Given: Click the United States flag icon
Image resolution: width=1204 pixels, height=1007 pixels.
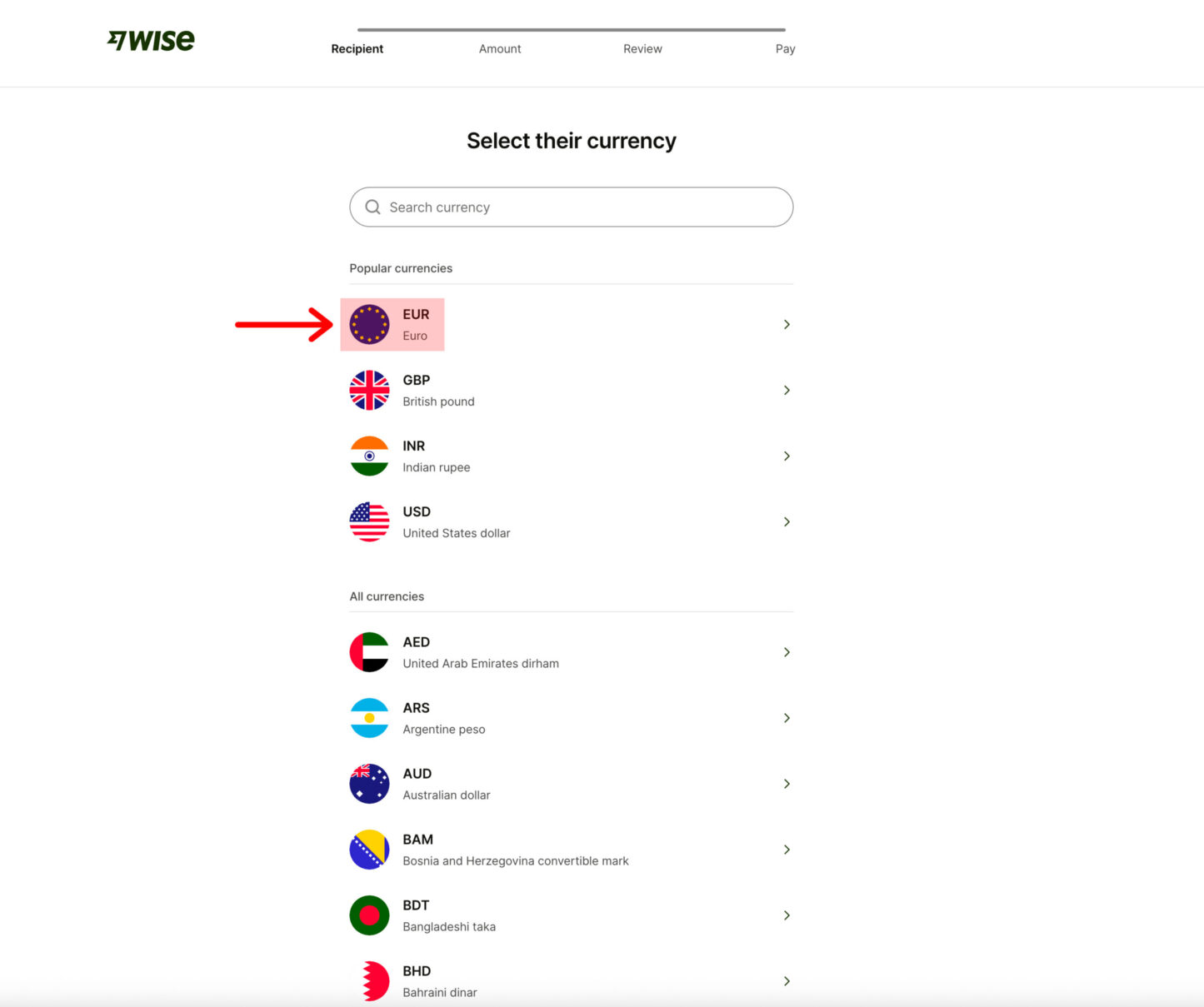Looking at the screenshot, I should click(369, 522).
